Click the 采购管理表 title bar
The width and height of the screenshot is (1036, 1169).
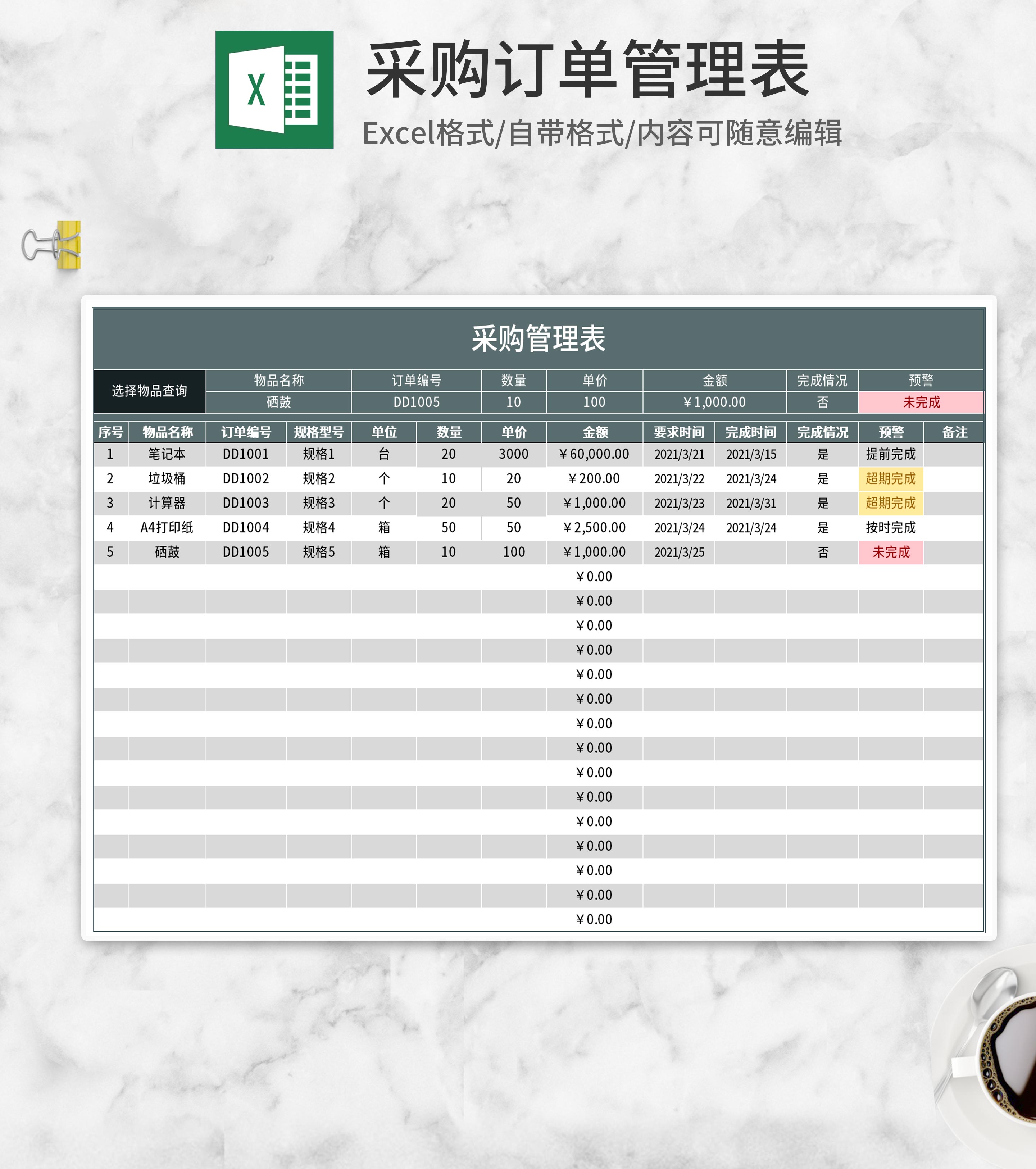[538, 338]
